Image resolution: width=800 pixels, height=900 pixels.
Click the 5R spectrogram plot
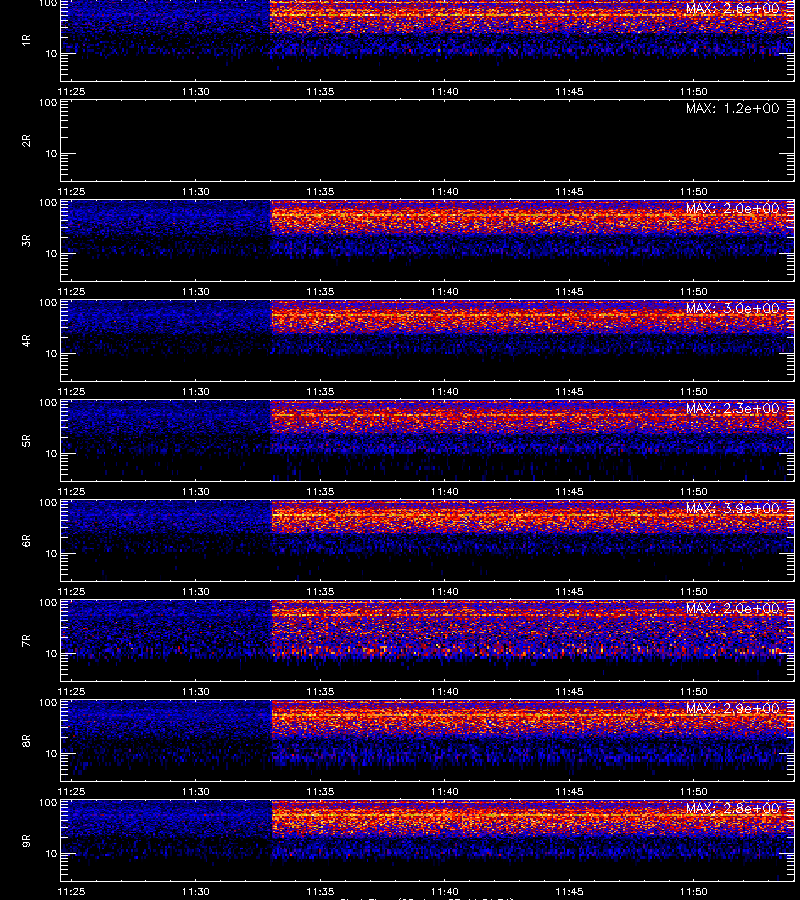pos(428,440)
